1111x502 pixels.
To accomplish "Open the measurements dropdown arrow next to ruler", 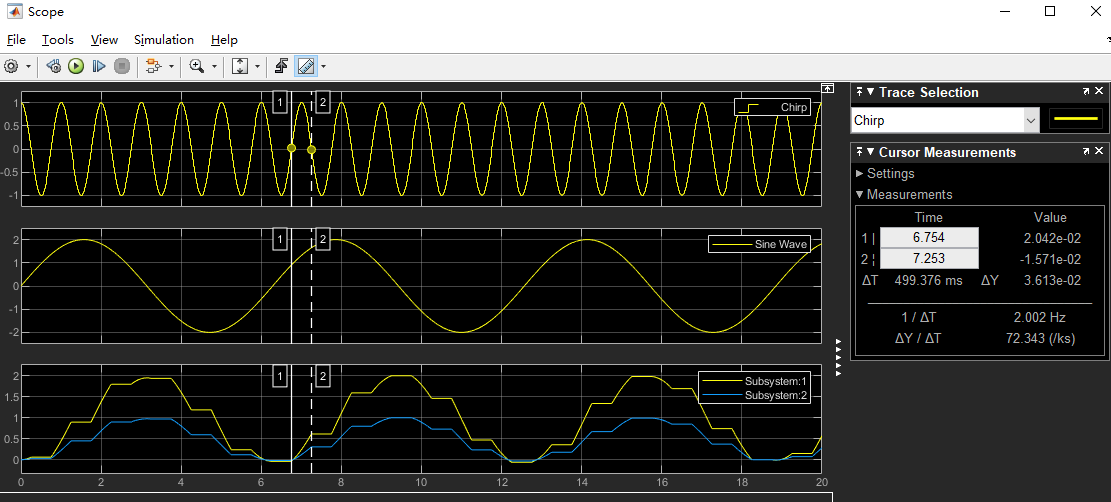I will [x=323, y=66].
